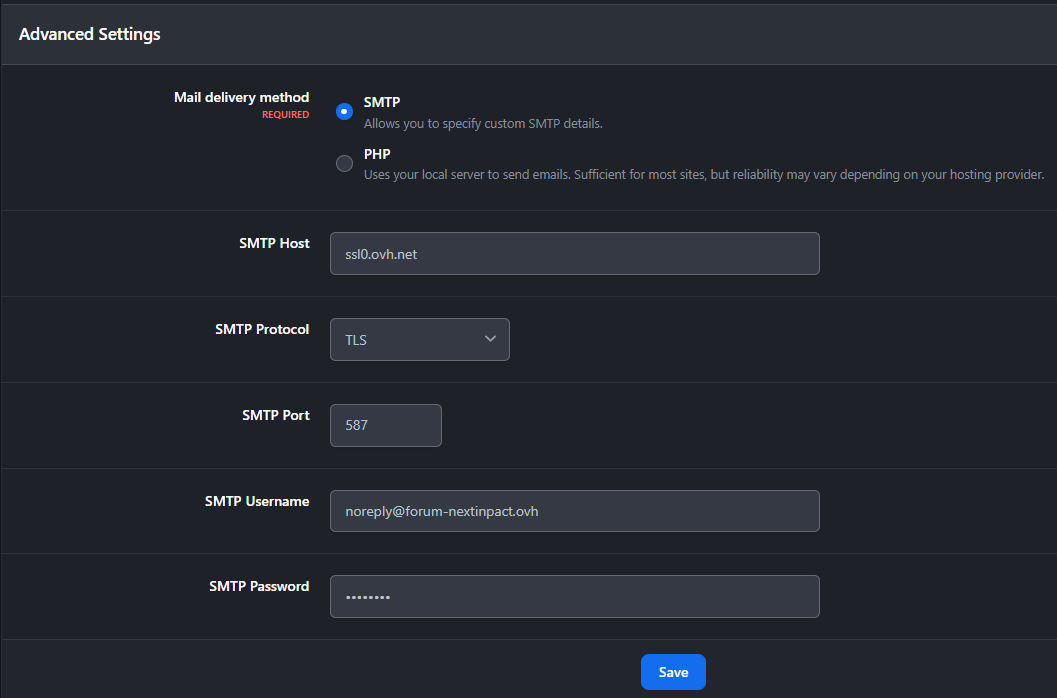The height and width of the screenshot is (698, 1057).
Task: Click the SMTP Password label
Action: pyautogui.click(x=259, y=586)
